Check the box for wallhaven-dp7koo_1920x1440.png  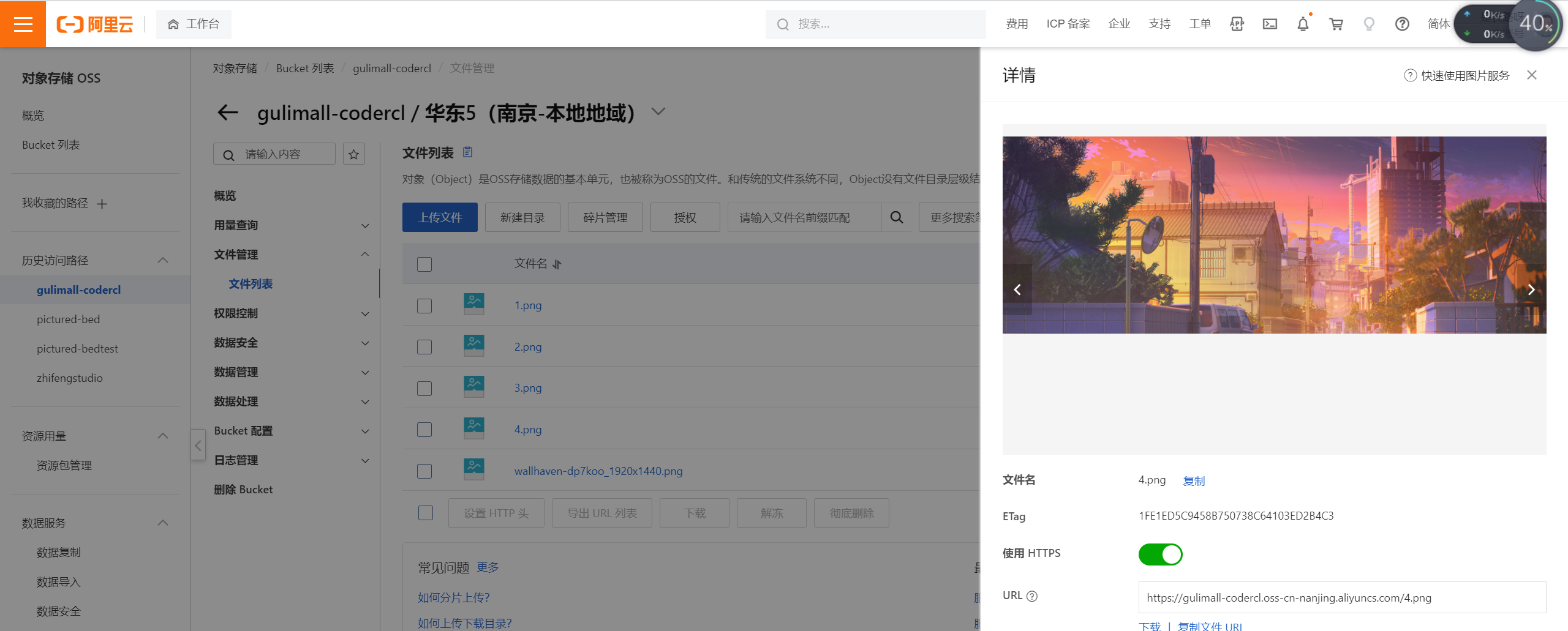[x=424, y=471]
